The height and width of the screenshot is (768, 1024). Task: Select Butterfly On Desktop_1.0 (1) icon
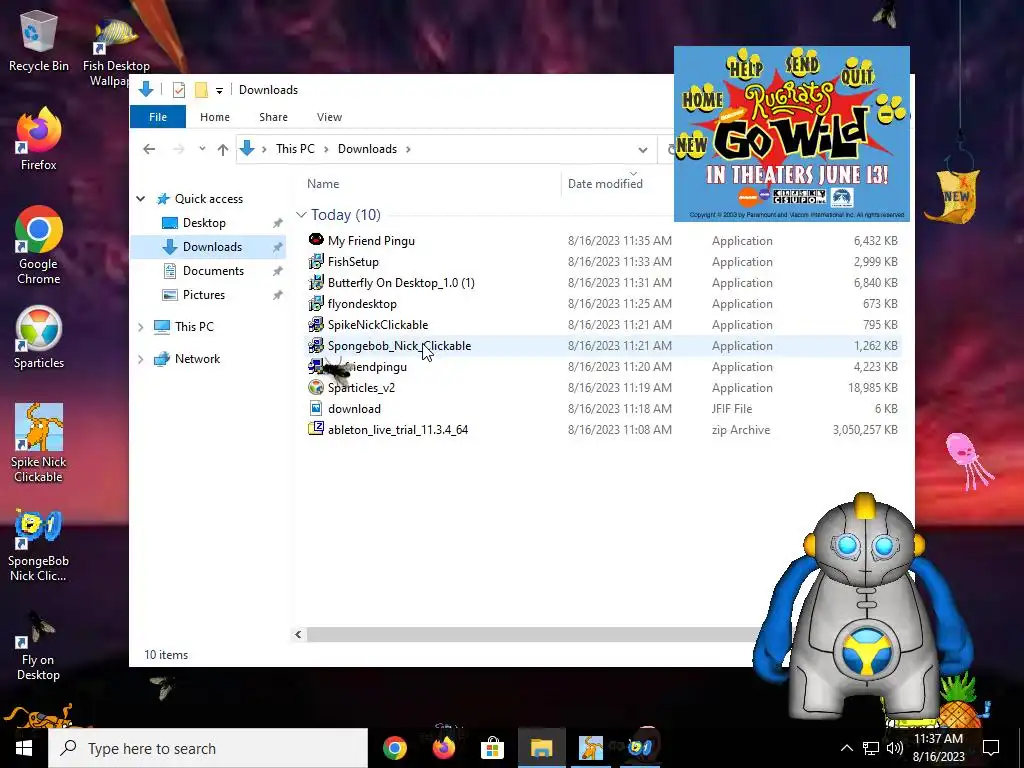click(316, 282)
